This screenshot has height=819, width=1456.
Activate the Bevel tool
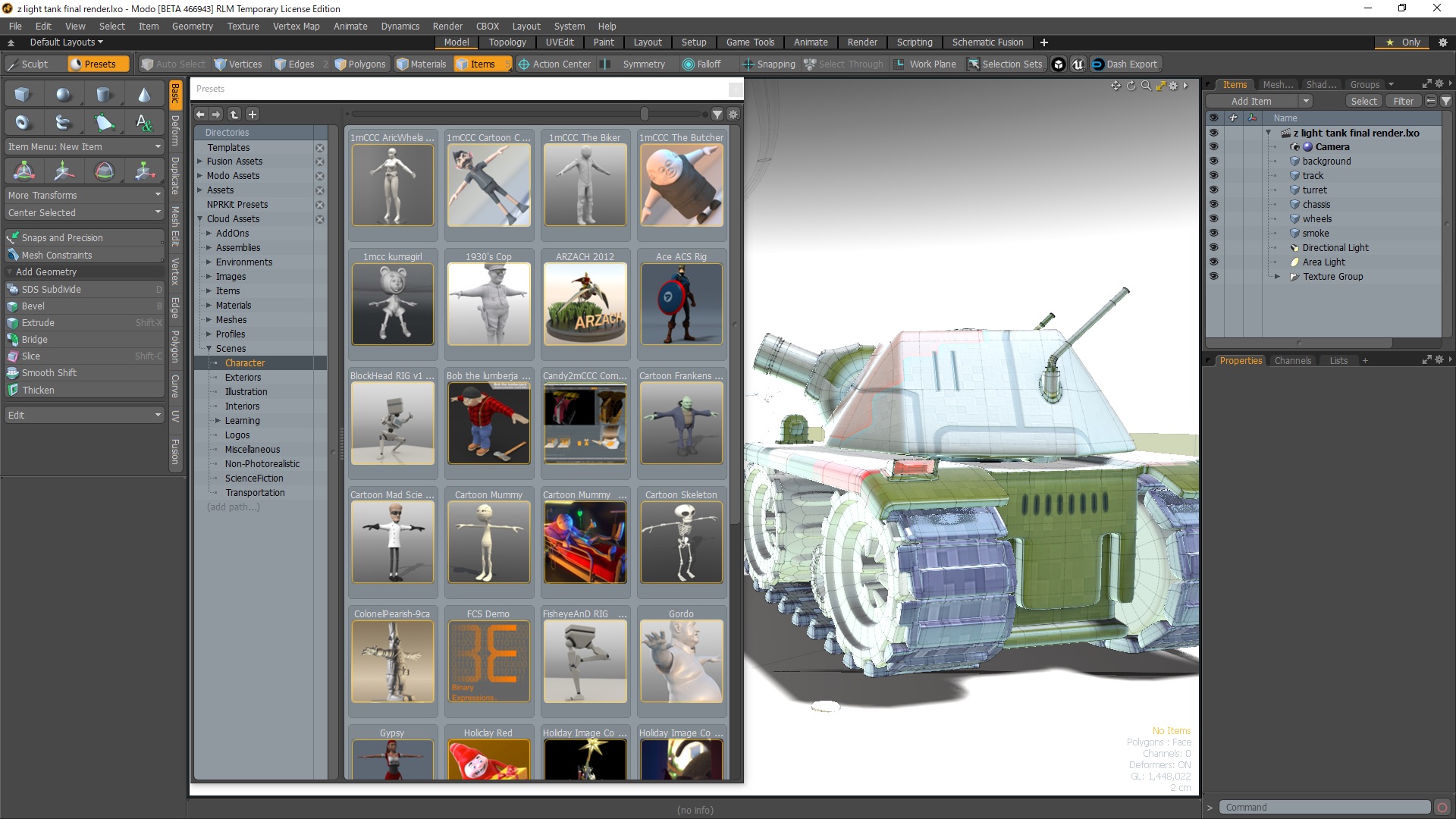coord(34,306)
